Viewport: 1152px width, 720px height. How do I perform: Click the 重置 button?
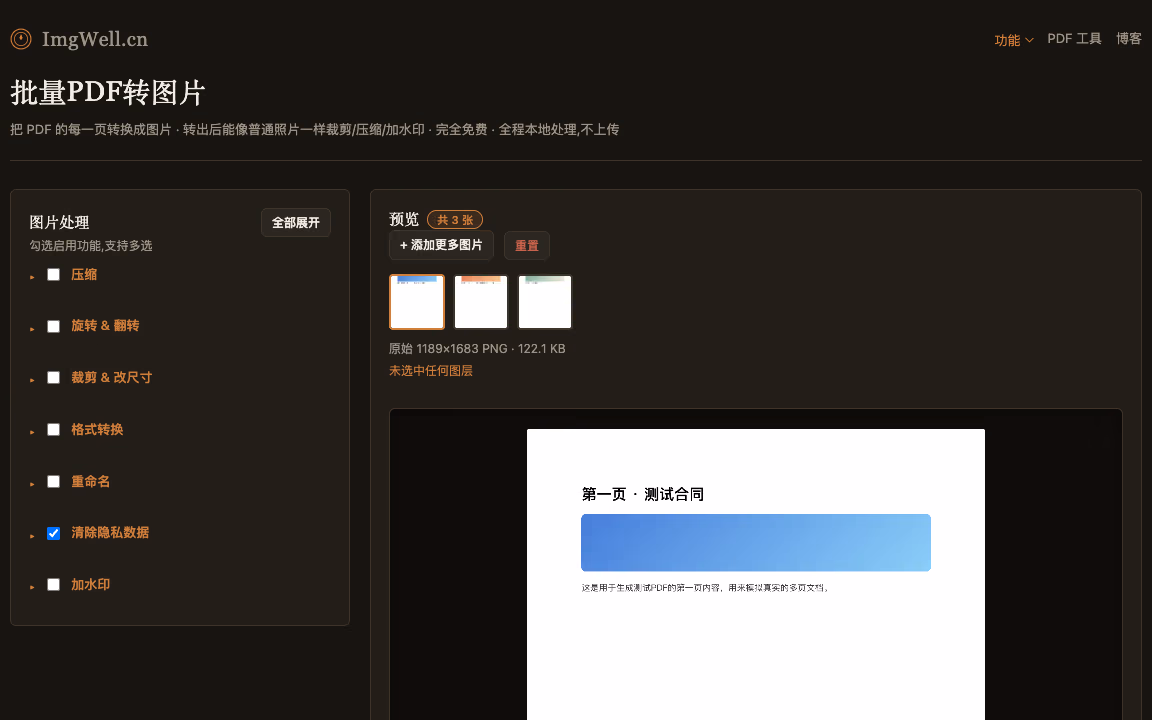click(527, 245)
